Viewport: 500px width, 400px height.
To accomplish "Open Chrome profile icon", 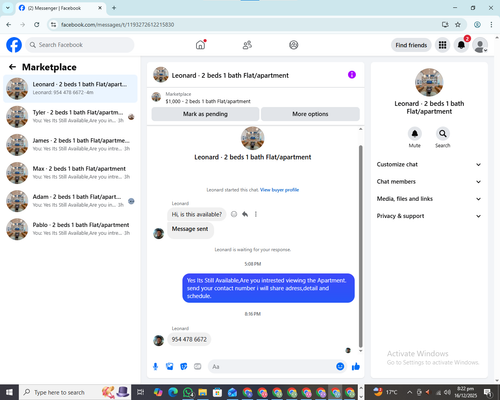I will (x=477, y=25).
